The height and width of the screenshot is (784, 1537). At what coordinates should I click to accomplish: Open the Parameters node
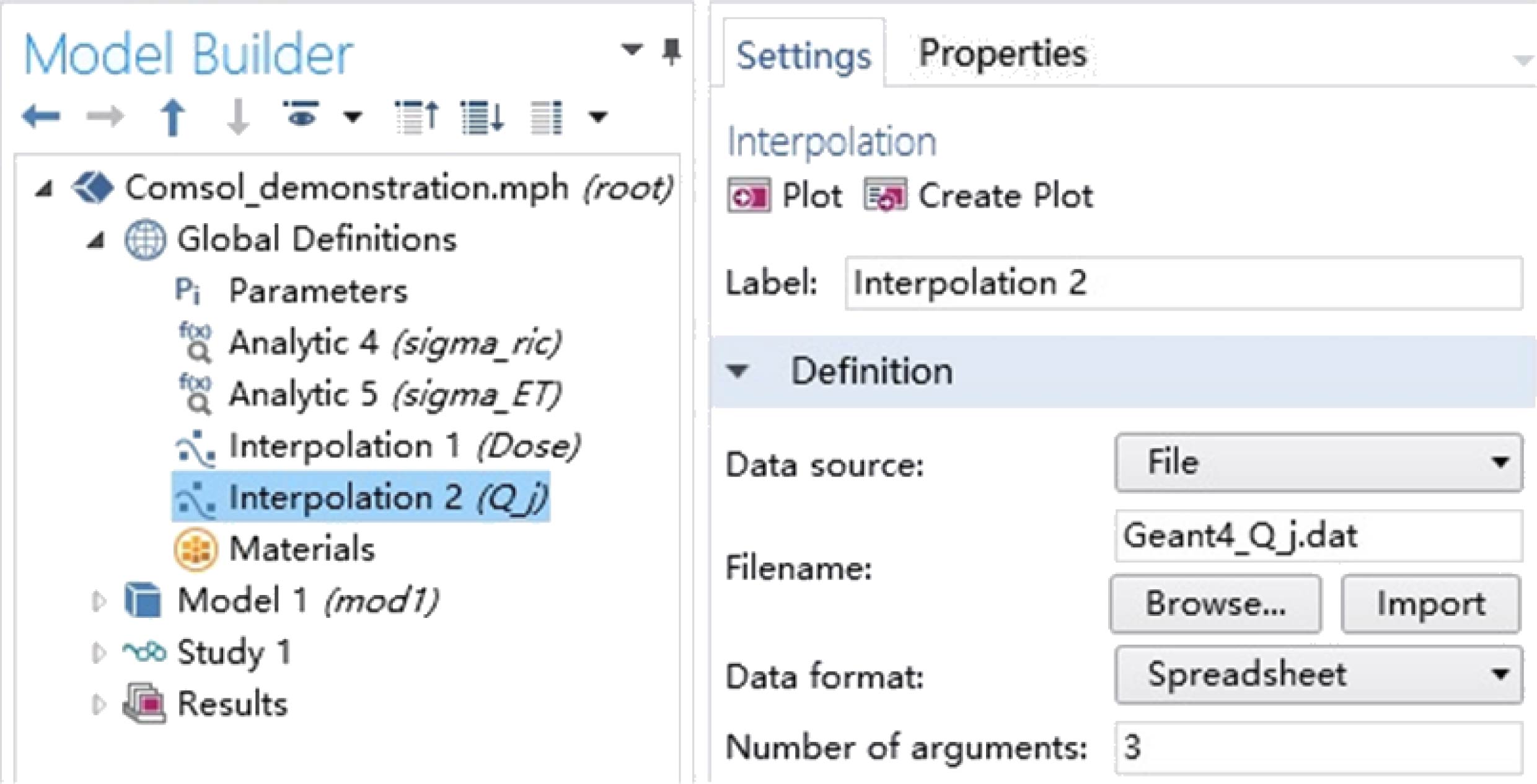[317, 291]
